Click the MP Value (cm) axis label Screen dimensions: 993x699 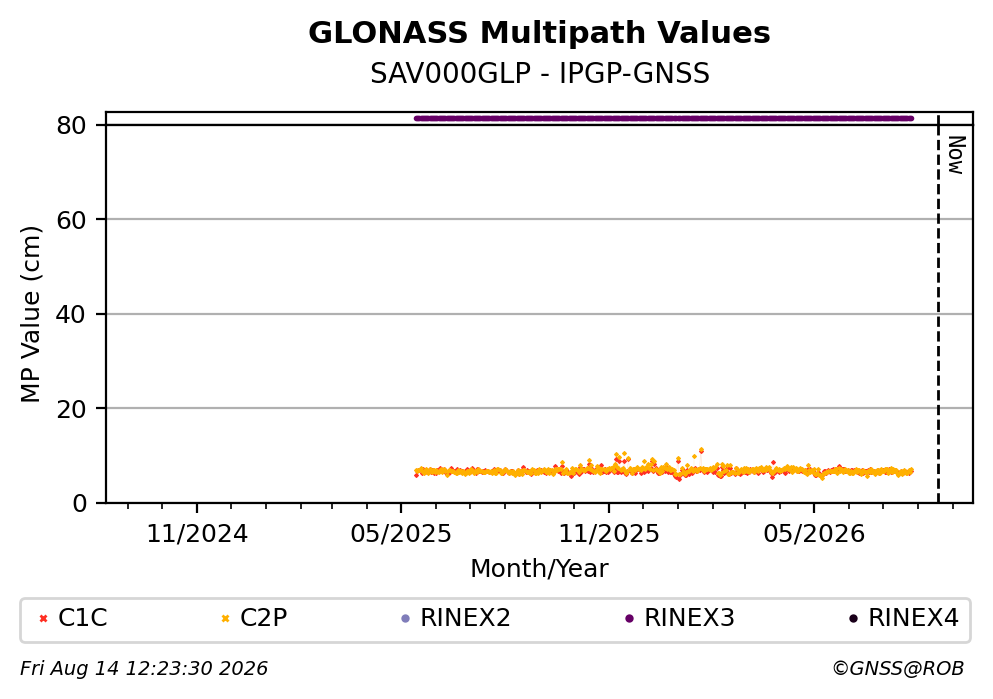click(30, 314)
